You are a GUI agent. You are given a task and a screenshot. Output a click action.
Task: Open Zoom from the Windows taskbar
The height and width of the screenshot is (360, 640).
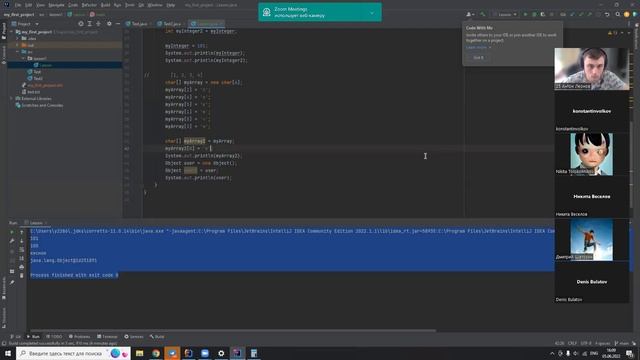pos(205,353)
